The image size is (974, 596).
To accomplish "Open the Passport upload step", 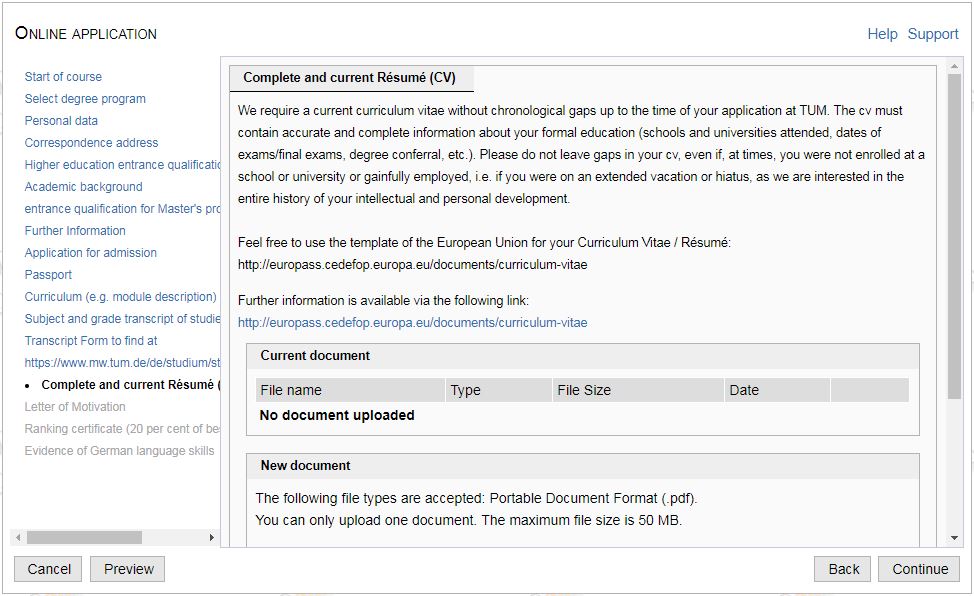I will (x=48, y=275).
